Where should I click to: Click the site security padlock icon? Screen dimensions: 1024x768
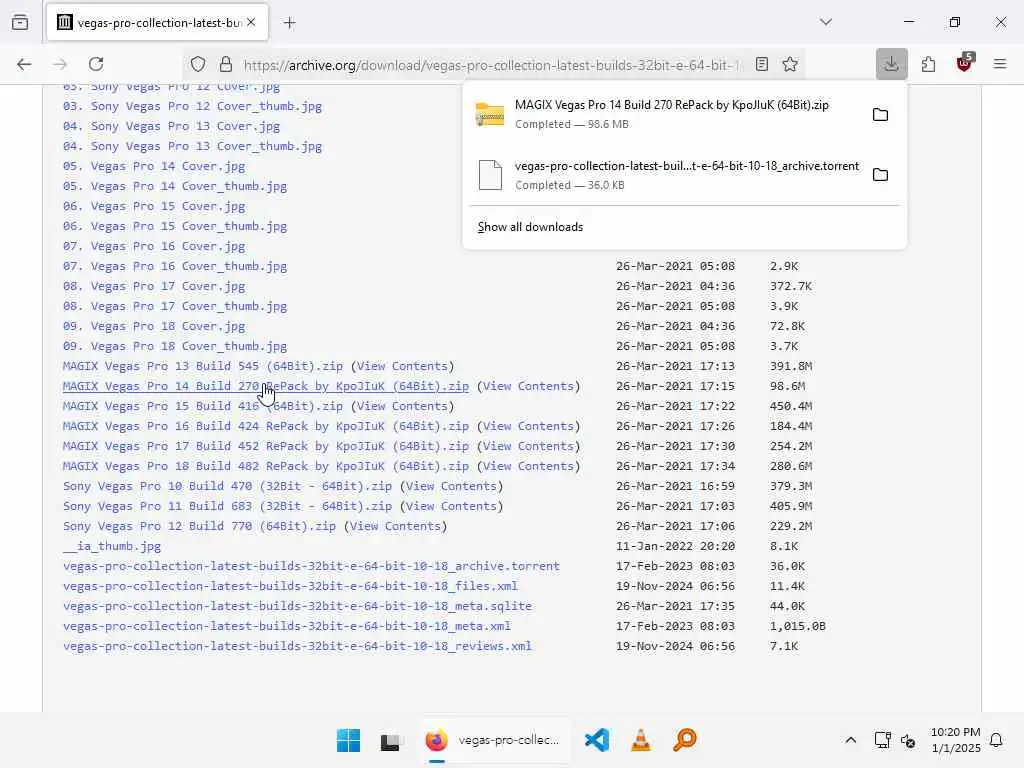pos(226,64)
